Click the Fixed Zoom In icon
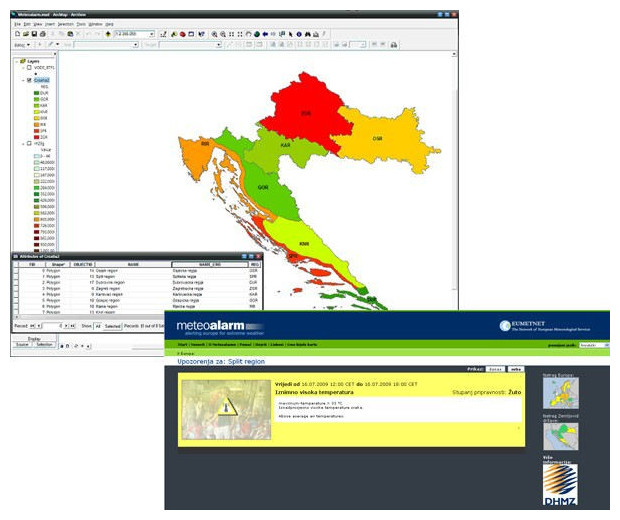This screenshot has width=620, height=520. (x=231, y=34)
